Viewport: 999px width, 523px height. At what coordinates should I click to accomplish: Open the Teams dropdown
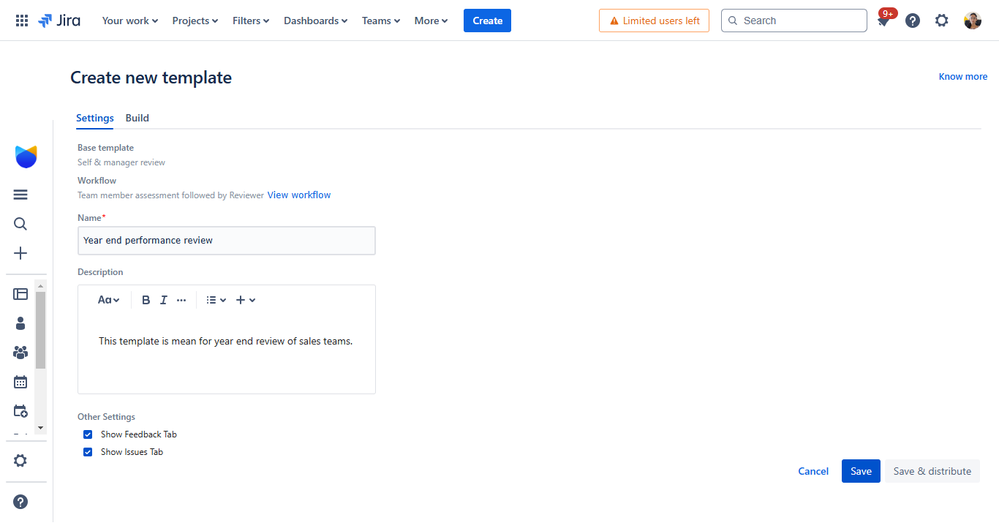click(x=381, y=20)
